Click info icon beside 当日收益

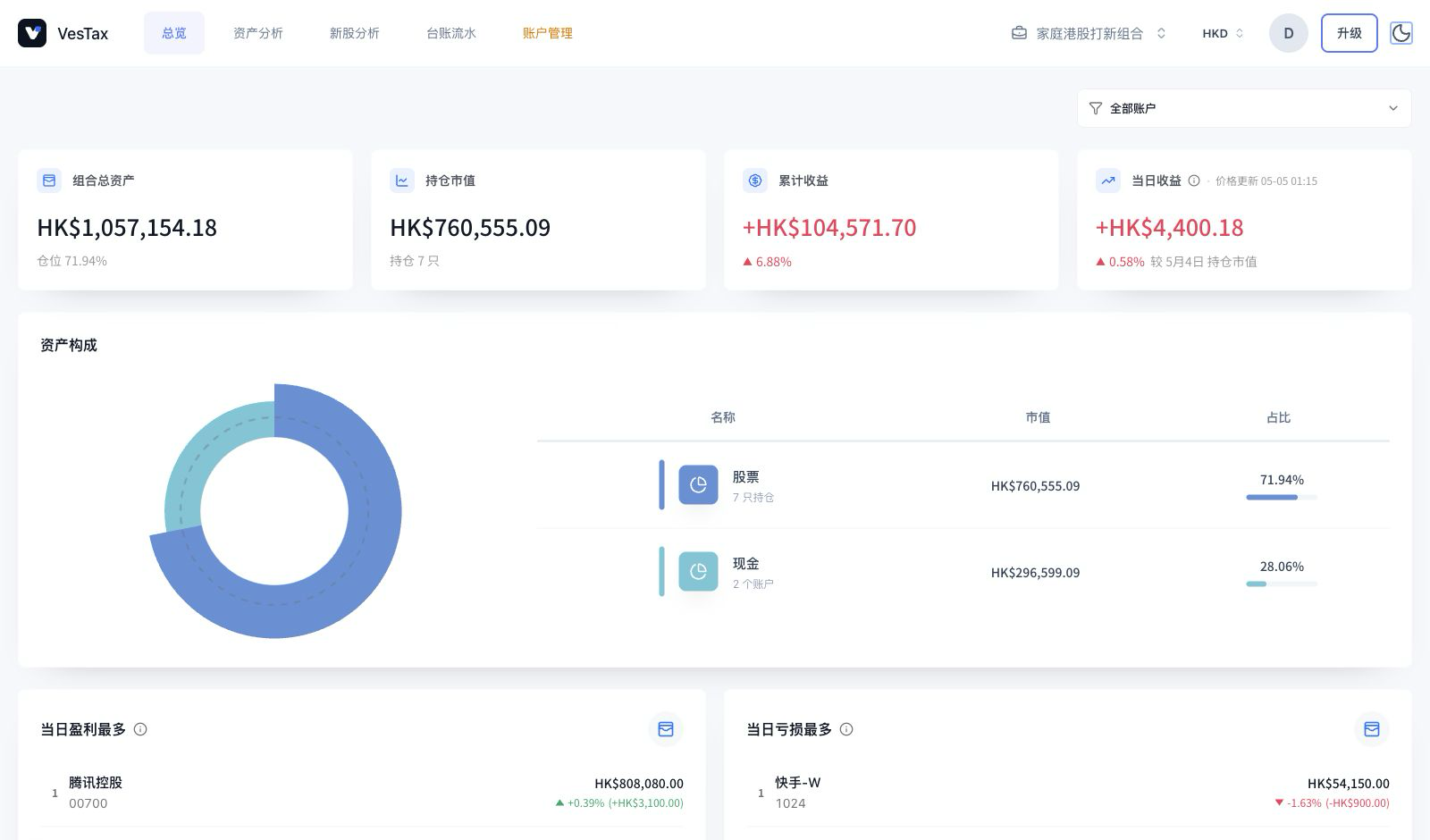[1194, 181]
